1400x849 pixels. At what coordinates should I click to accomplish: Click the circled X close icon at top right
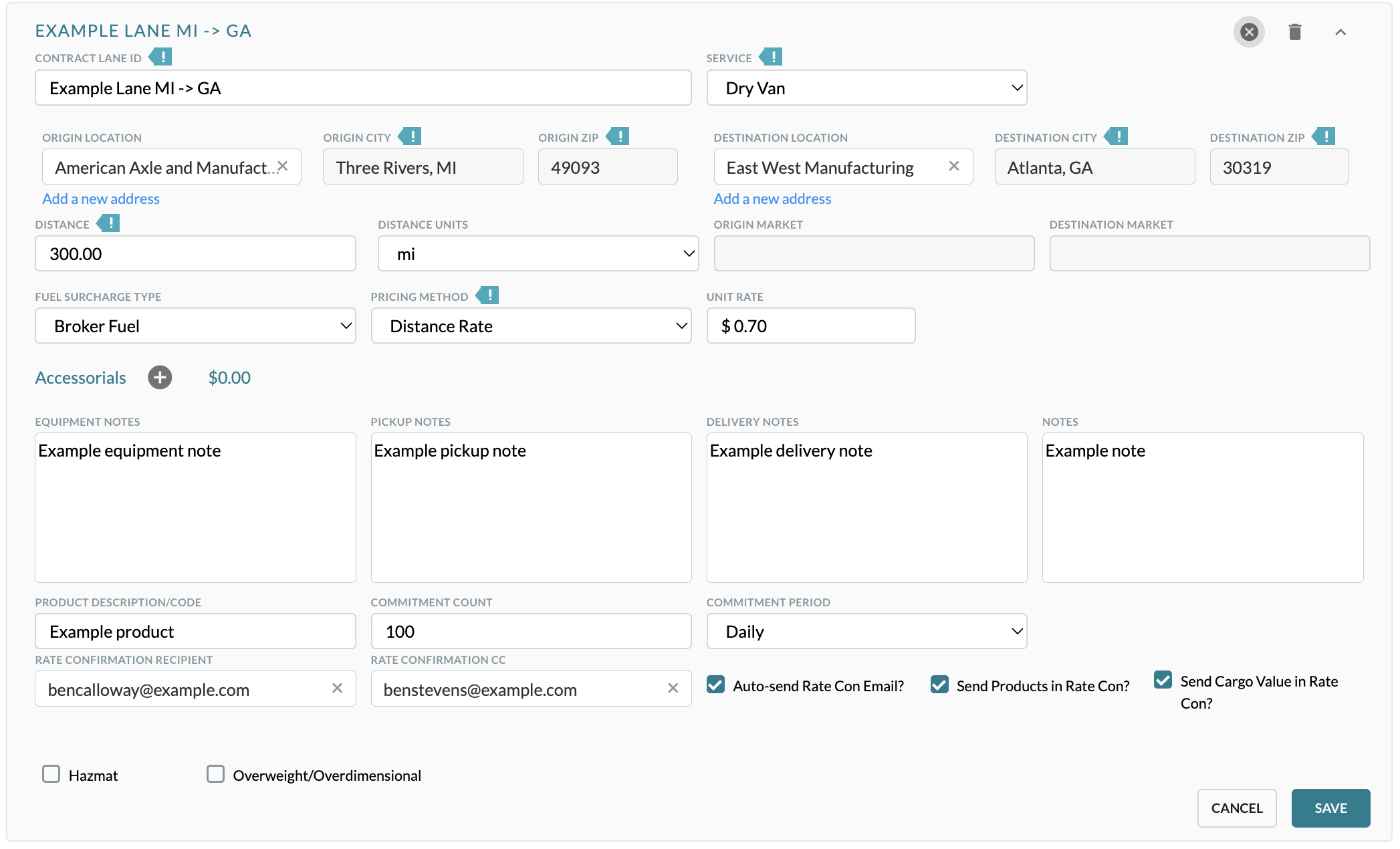1248,31
